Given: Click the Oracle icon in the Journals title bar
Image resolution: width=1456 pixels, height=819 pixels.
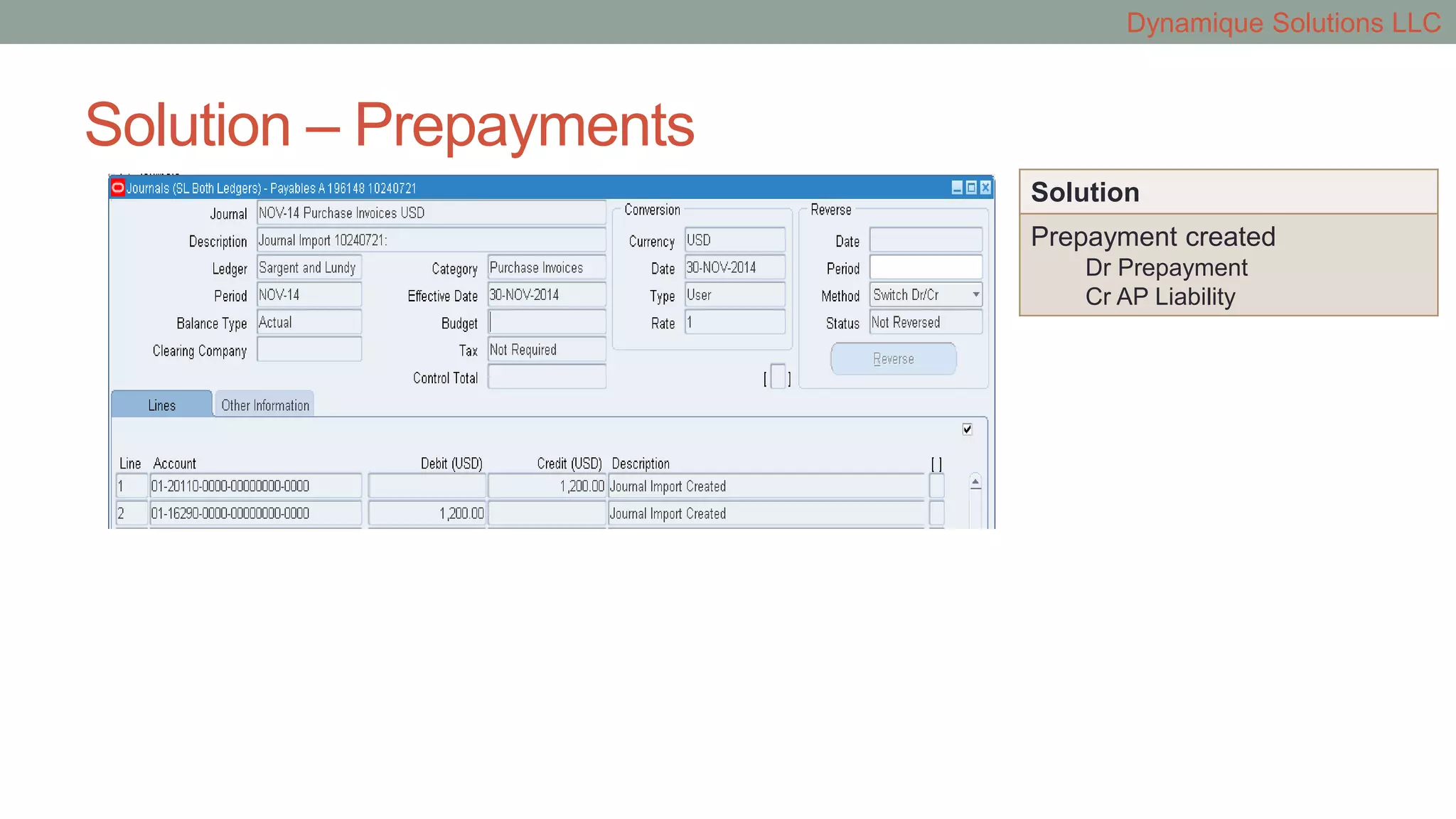Looking at the screenshot, I should (x=118, y=188).
